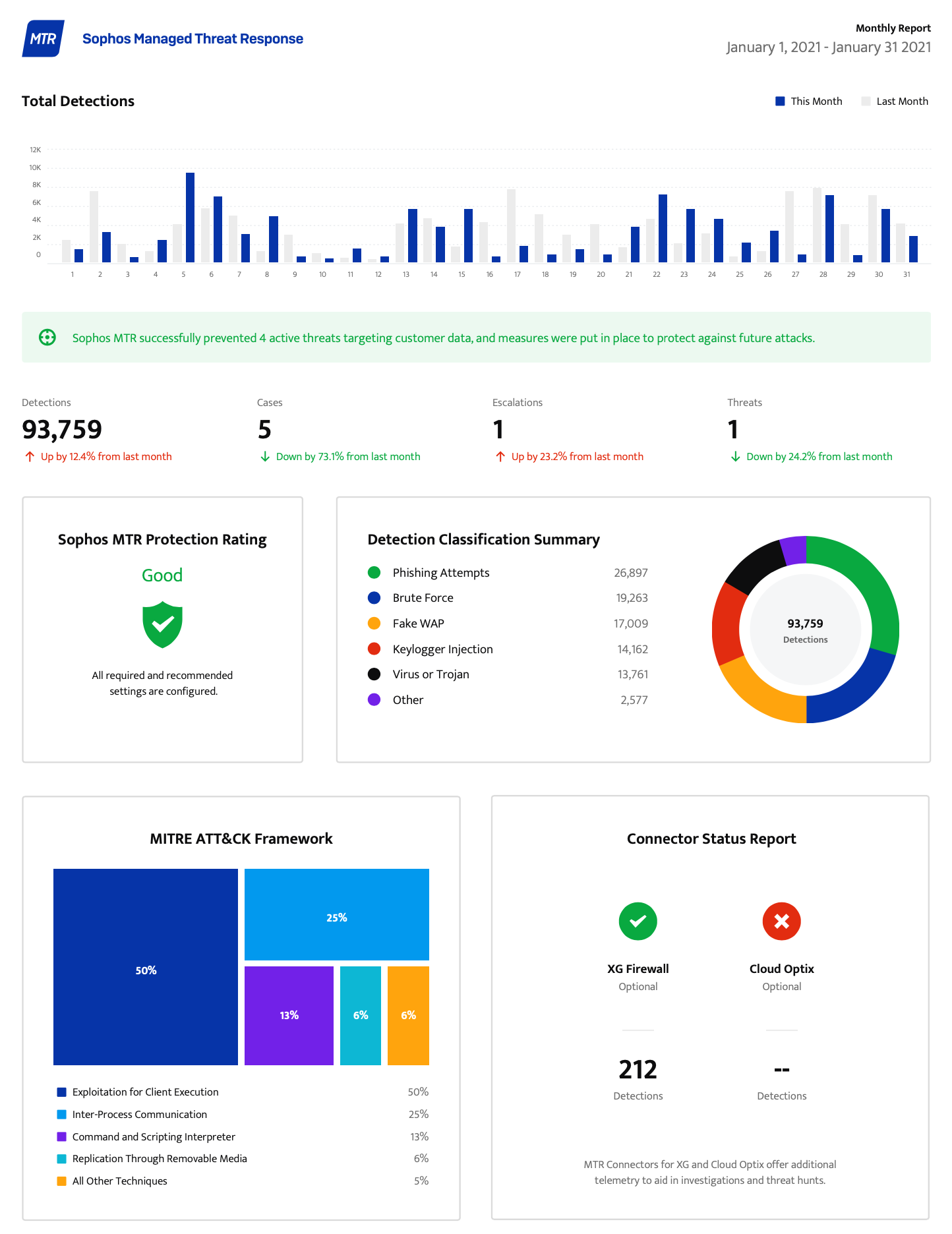Click Down by 73.1% from last month
Viewport: 952px width, 1234px height.
click(348, 456)
